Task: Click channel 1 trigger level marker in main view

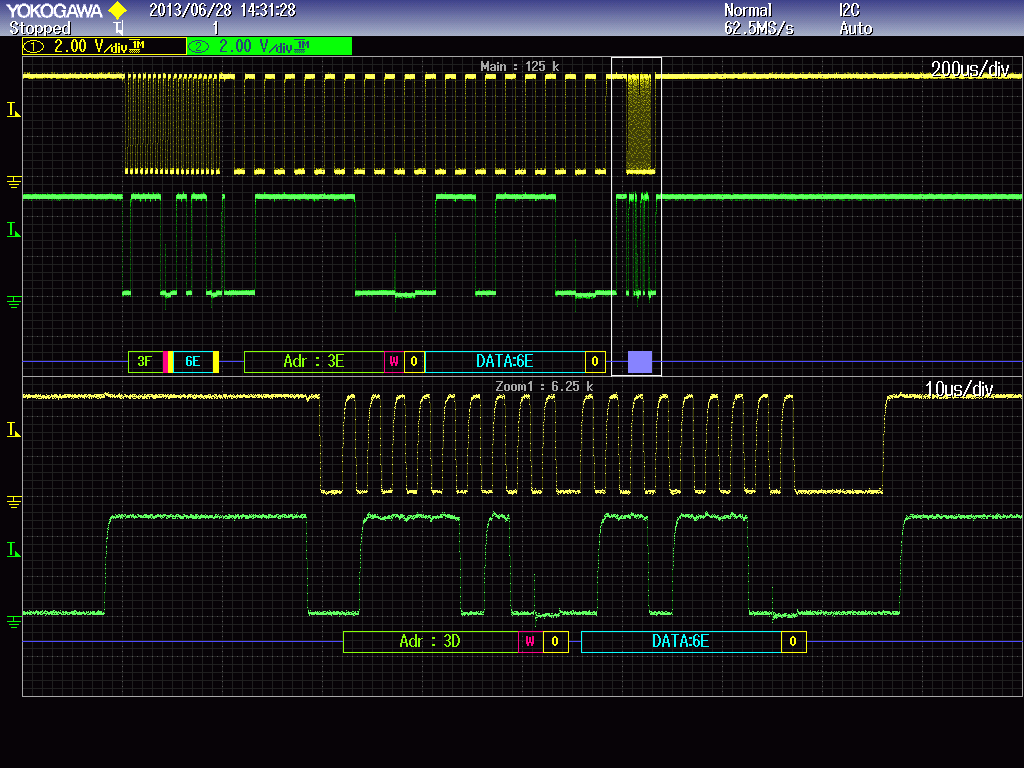Action: coord(14,110)
